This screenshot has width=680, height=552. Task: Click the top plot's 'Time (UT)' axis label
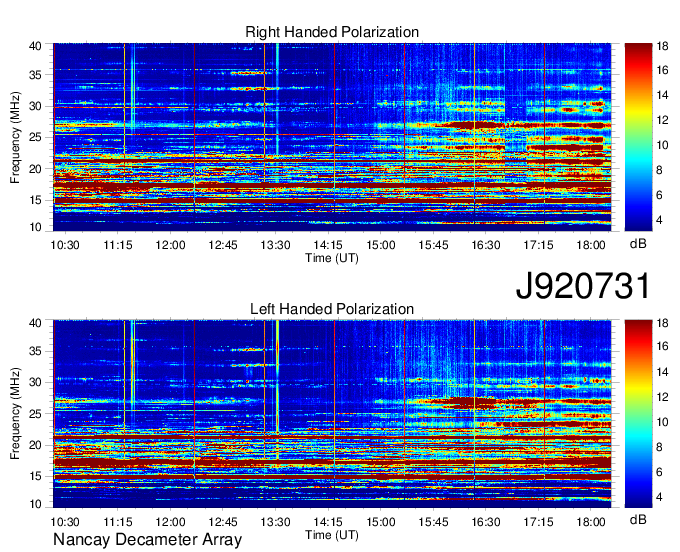point(332,258)
